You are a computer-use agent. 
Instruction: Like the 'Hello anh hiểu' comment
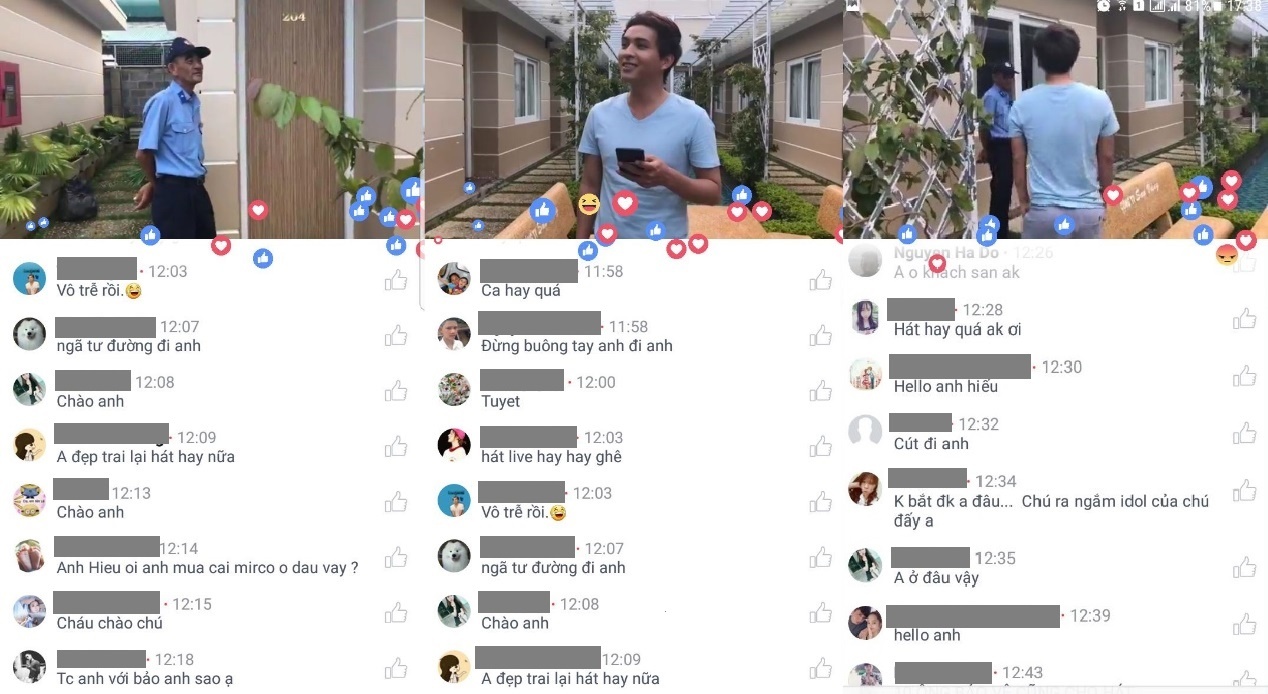[1245, 376]
